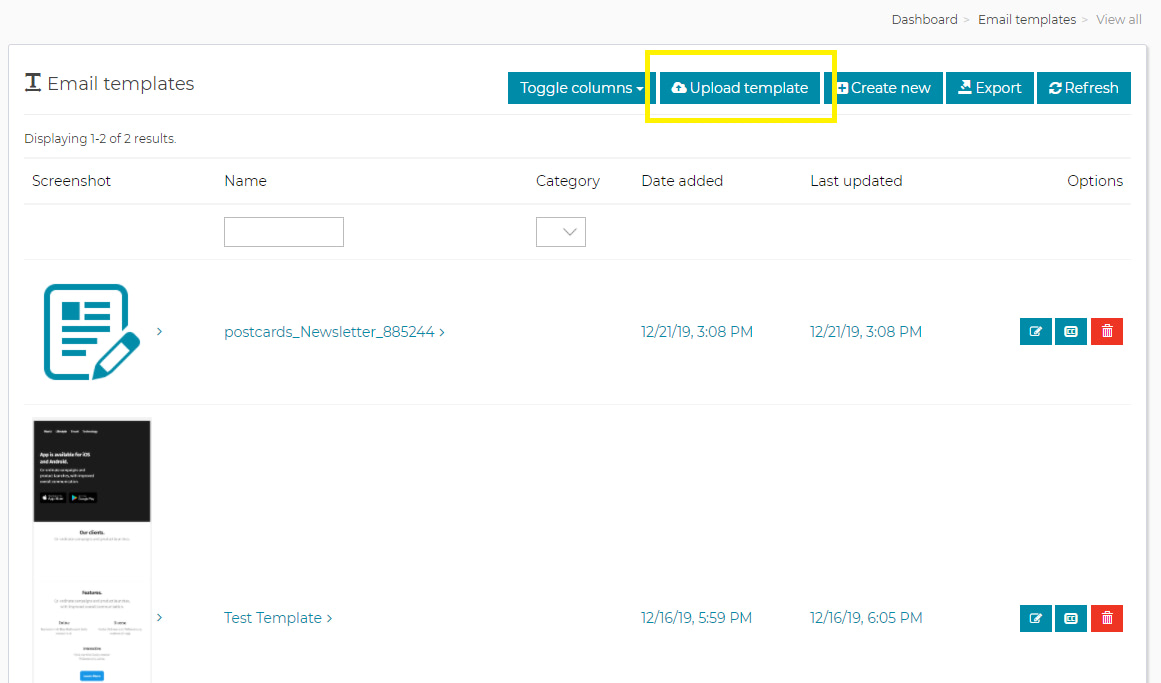1161x683 pixels.
Task: Open Email templates breadcrumb link
Action: point(1027,19)
